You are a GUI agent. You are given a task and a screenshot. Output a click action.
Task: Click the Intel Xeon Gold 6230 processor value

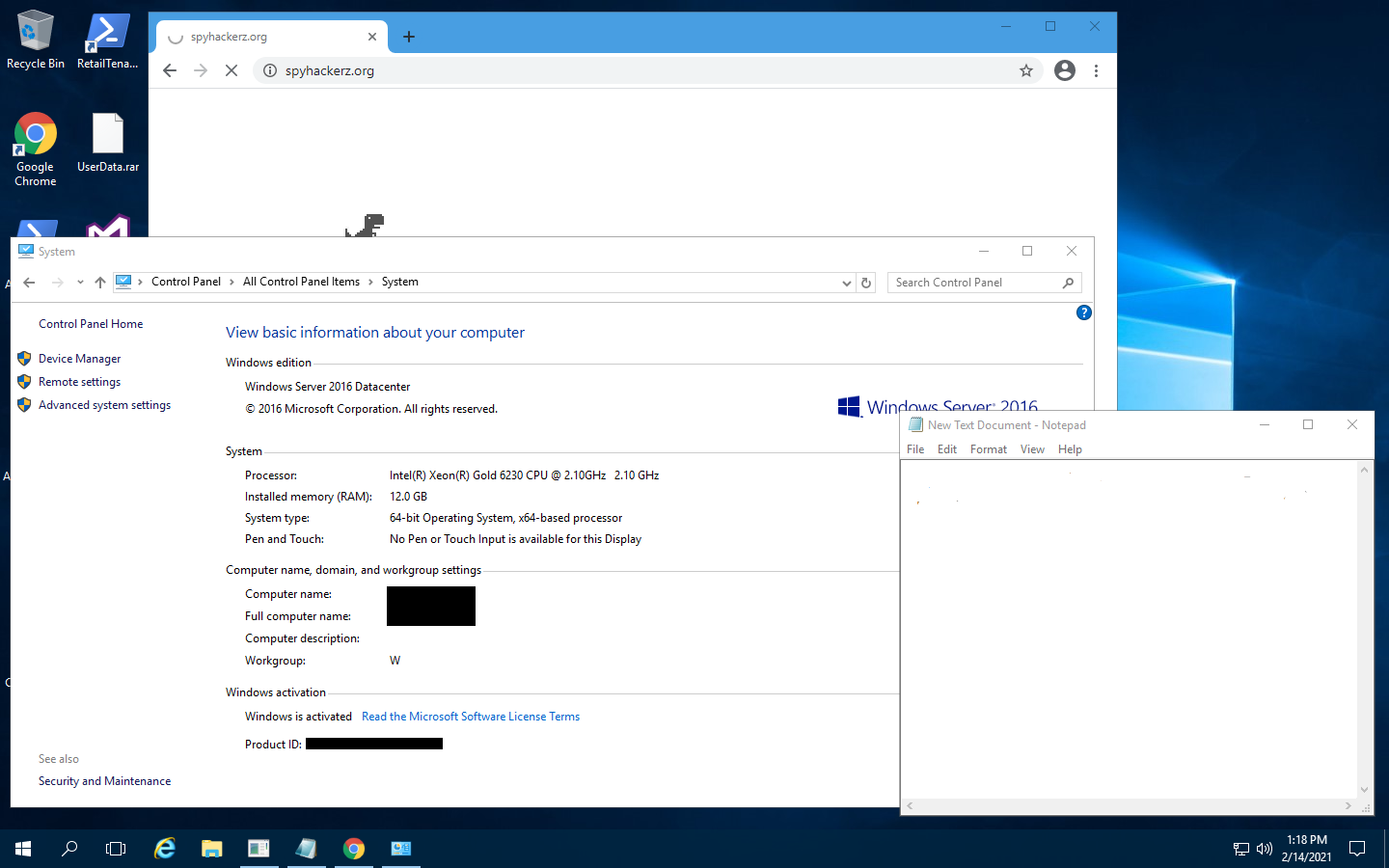click(x=524, y=475)
